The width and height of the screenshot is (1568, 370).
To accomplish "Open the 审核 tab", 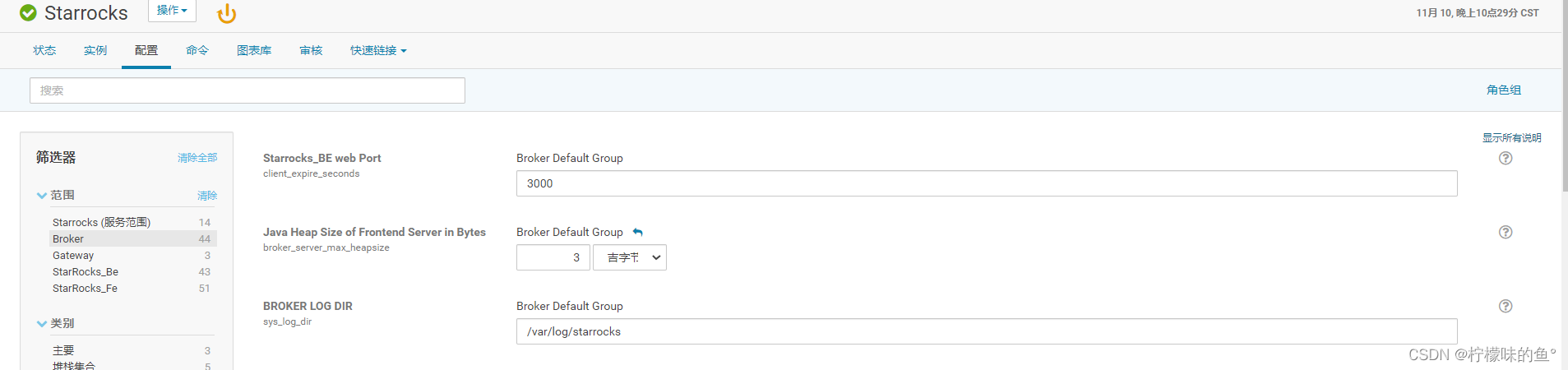I will [x=311, y=50].
